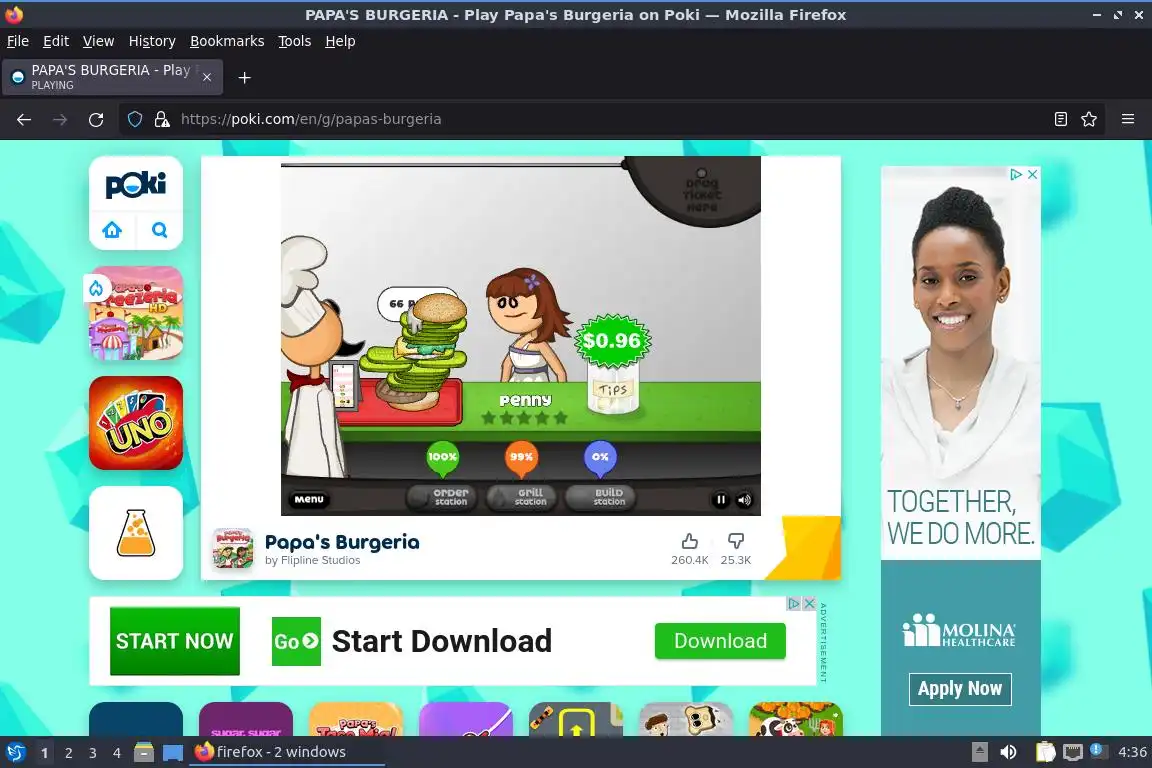1152x768 pixels.
Task: Open tracking protection shield icon
Action: (x=135, y=119)
